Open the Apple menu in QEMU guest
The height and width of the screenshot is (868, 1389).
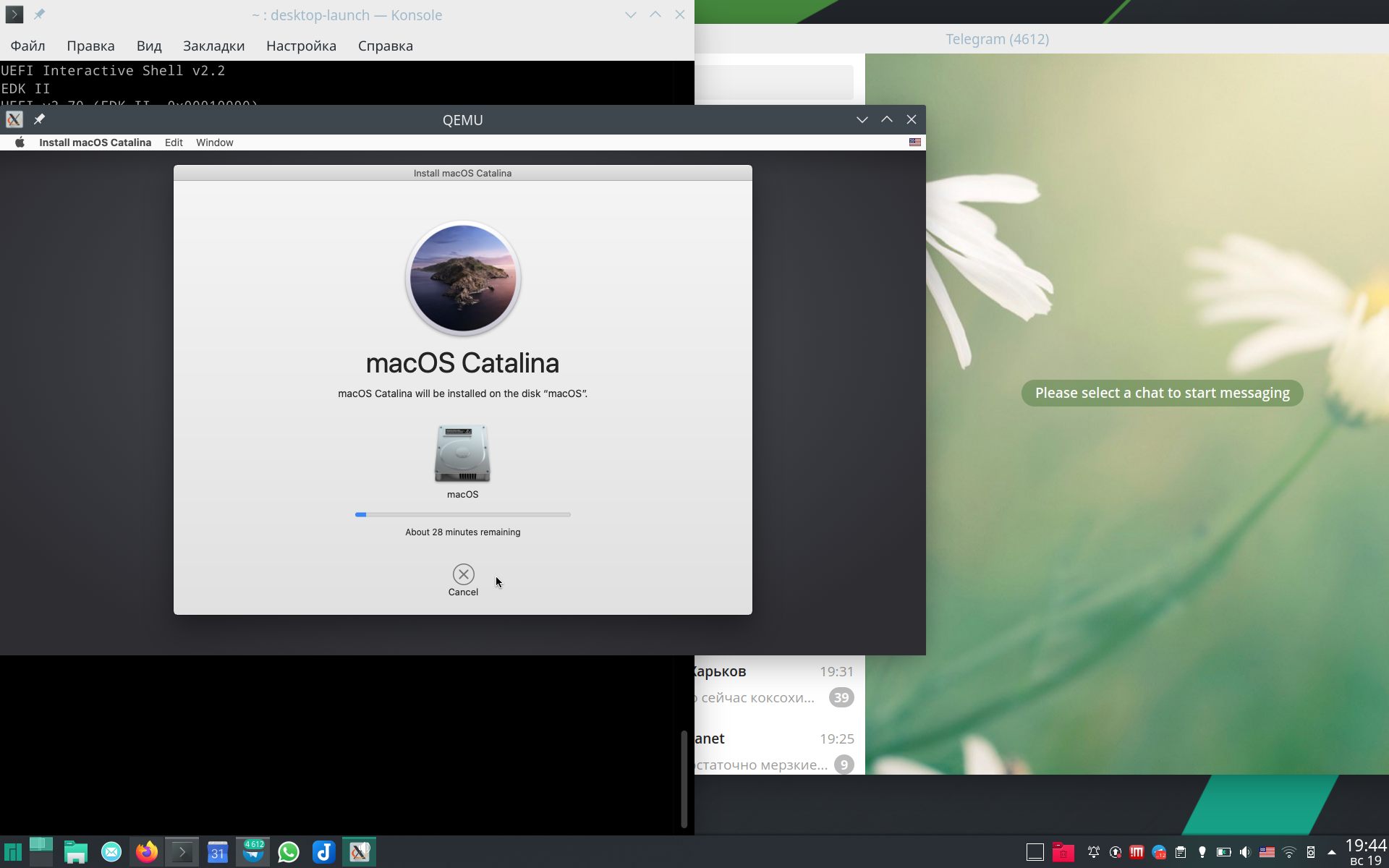click(x=20, y=142)
